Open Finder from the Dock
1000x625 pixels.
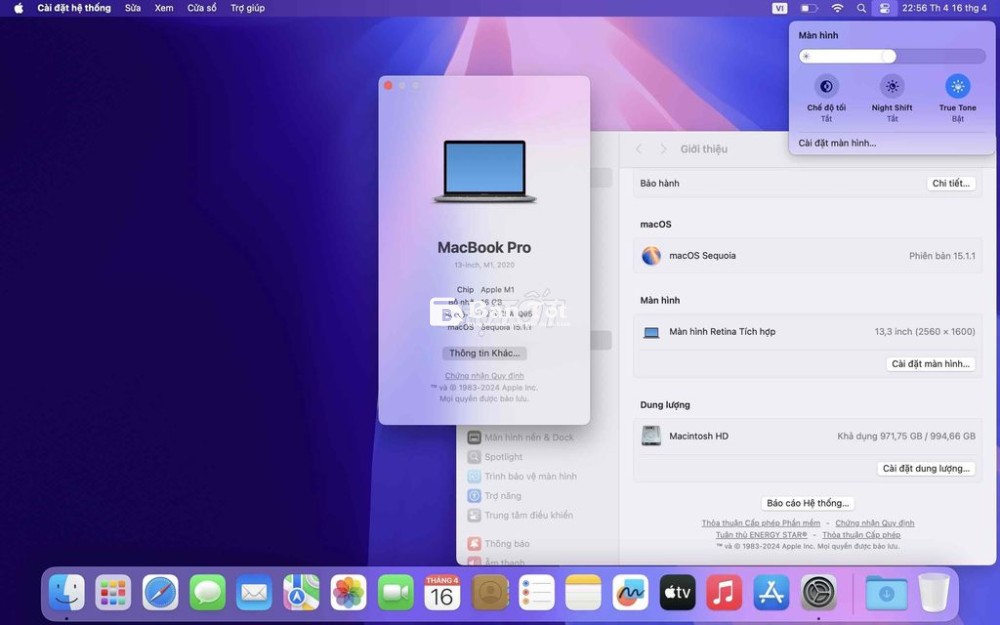pyautogui.click(x=66, y=592)
